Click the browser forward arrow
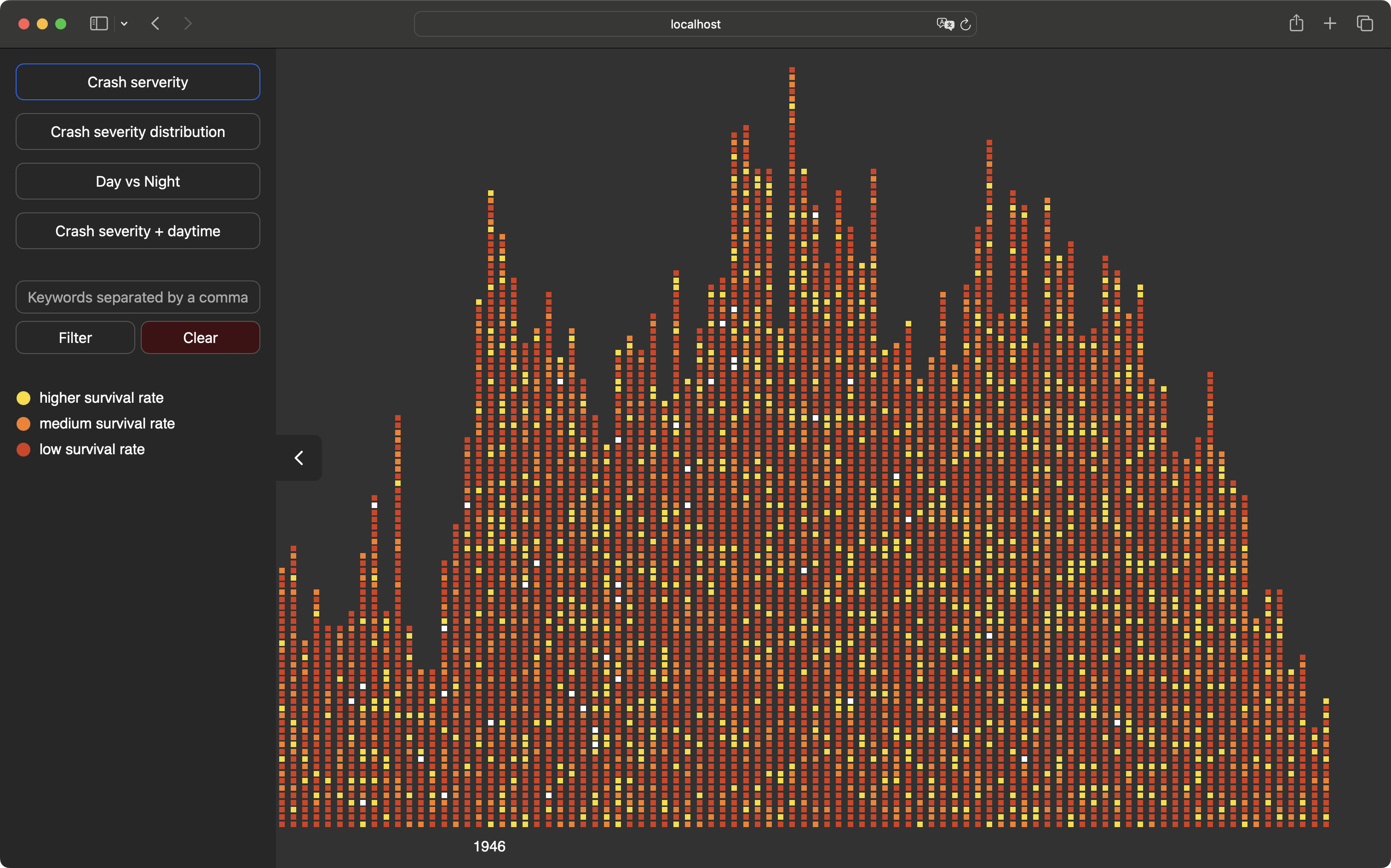 pyautogui.click(x=187, y=23)
